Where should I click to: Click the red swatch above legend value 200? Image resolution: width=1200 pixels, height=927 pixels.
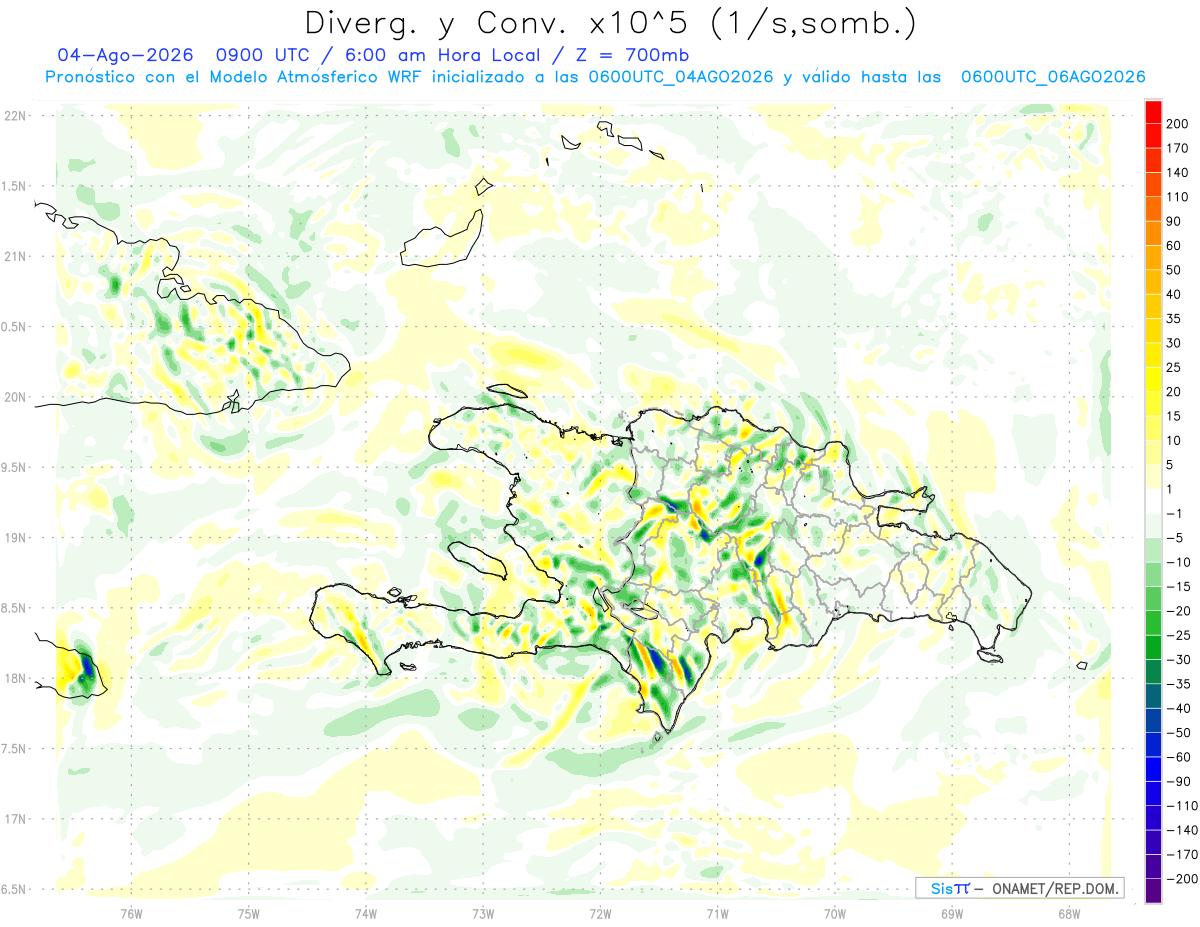click(1153, 112)
